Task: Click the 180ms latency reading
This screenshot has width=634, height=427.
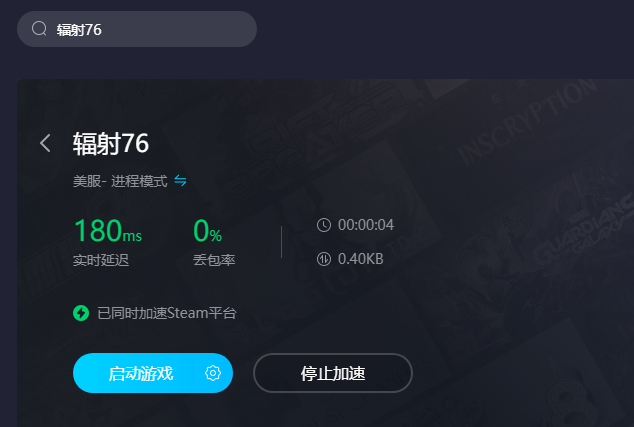Action: 108,230
